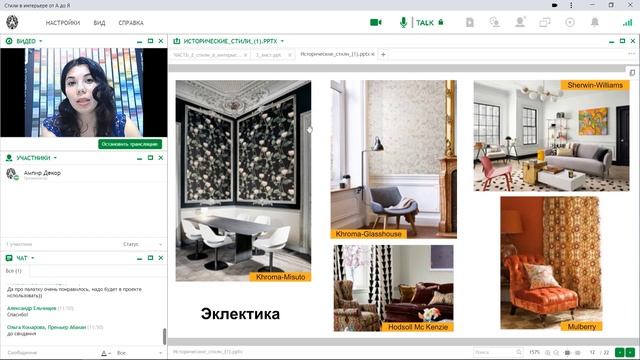Screen dimensions: 640x360
Task: Click the copy-page icon at slide corner
Action: tap(632, 73)
